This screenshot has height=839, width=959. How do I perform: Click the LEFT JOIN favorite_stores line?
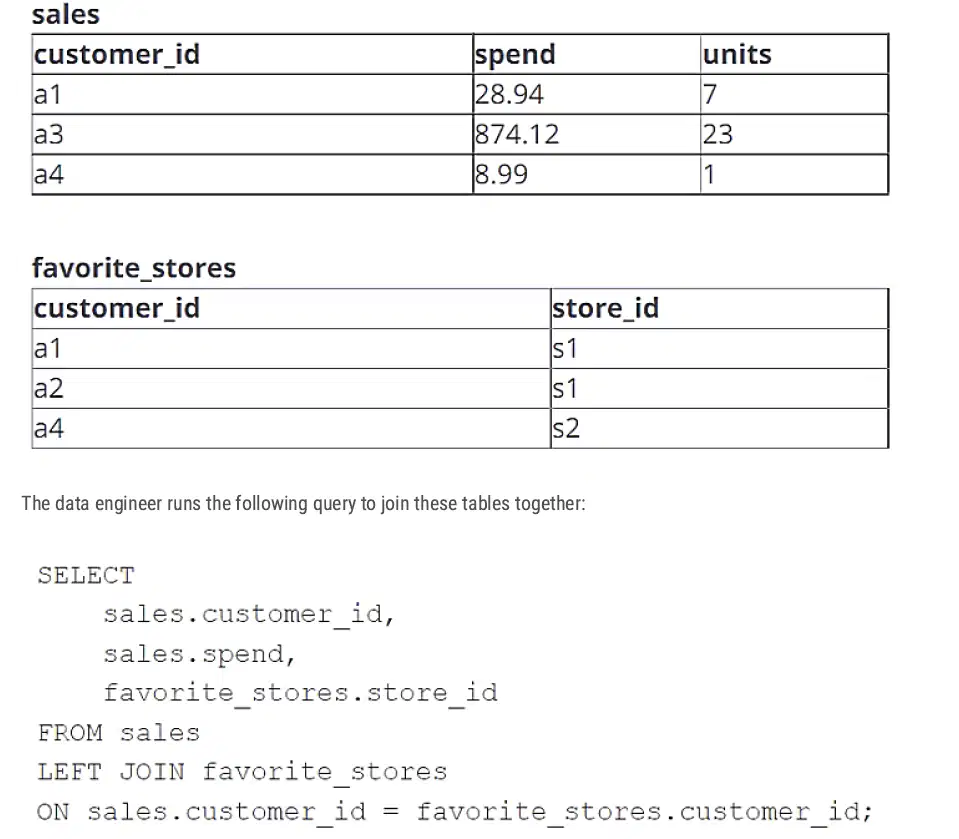pyautogui.click(x=242, y=772)
